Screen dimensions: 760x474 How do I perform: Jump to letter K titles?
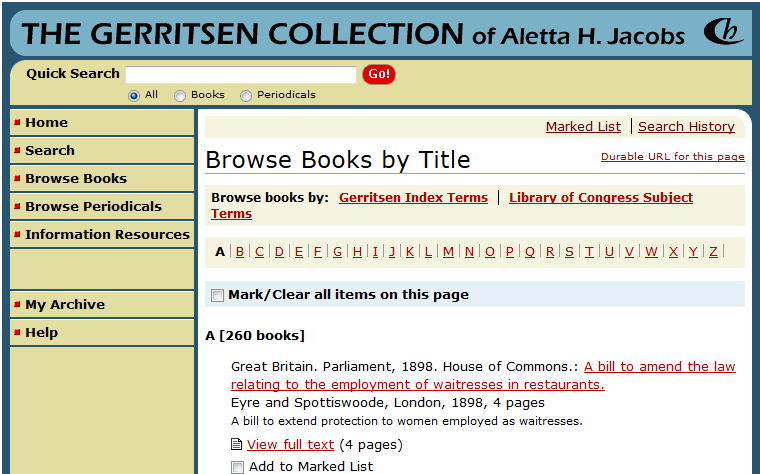coord(410,252)
